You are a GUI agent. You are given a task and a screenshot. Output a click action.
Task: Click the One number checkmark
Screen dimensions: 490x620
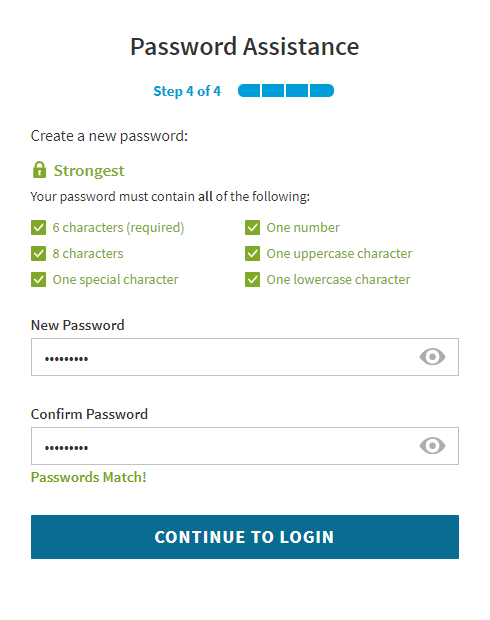(x=252, y=228)
